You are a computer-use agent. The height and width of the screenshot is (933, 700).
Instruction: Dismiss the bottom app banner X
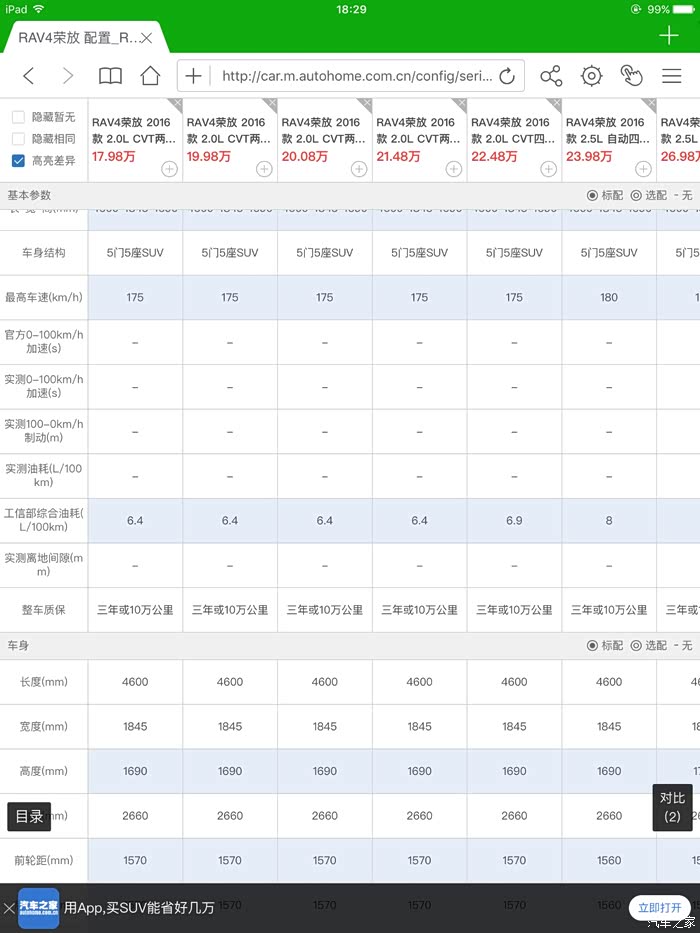(x=8, y=908)
